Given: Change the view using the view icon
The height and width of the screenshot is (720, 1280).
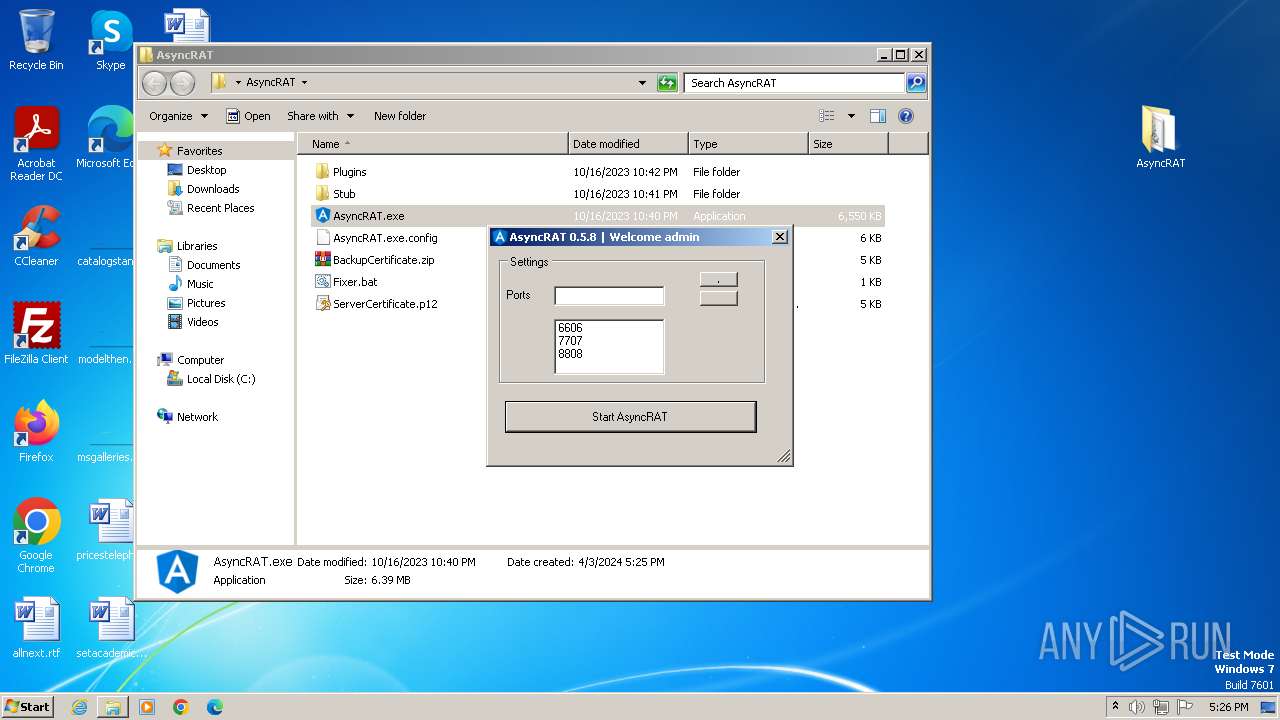Looking at the screenshot, I should [x=827, y=116].
